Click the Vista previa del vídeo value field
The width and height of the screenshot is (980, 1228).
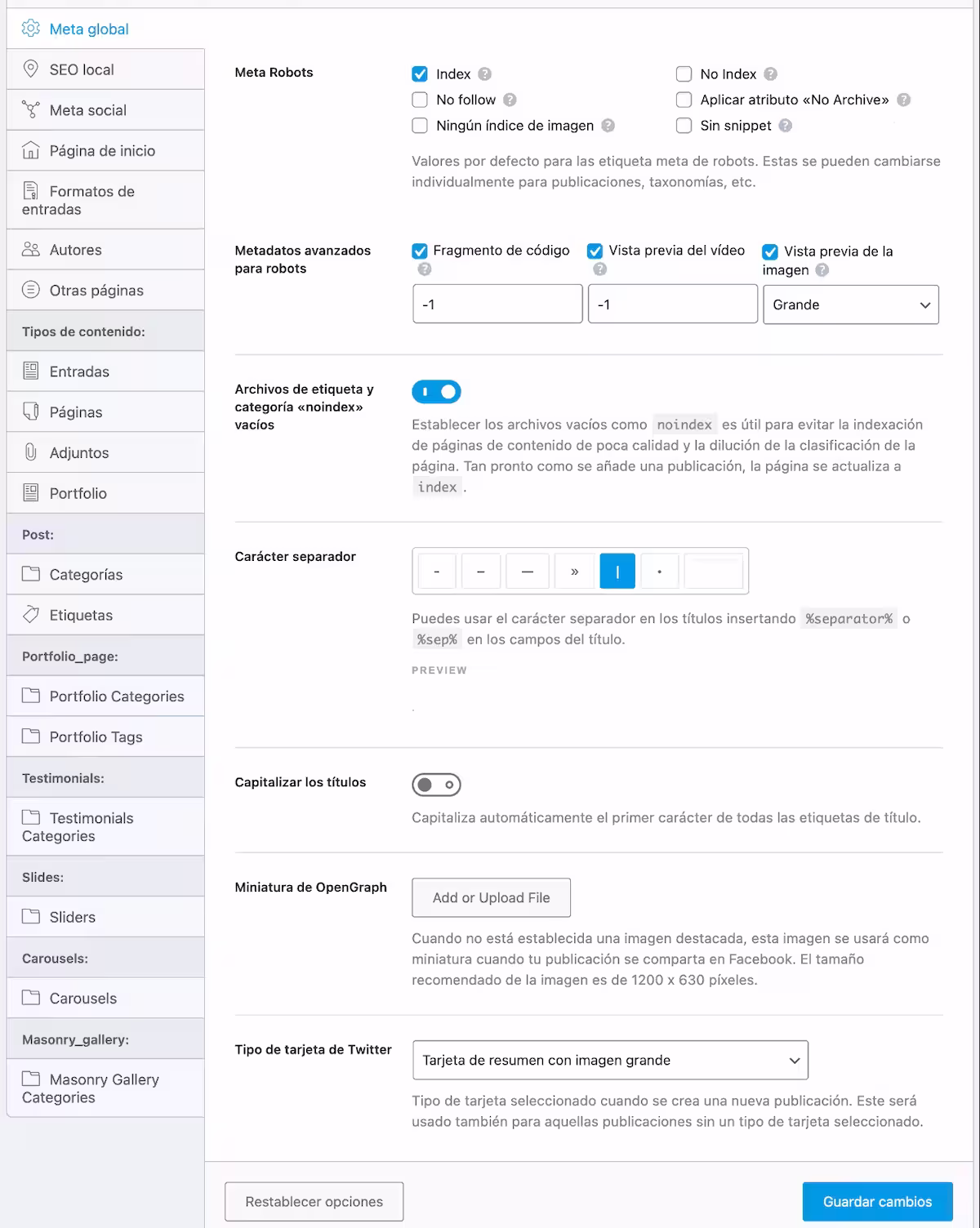point(673,305)
